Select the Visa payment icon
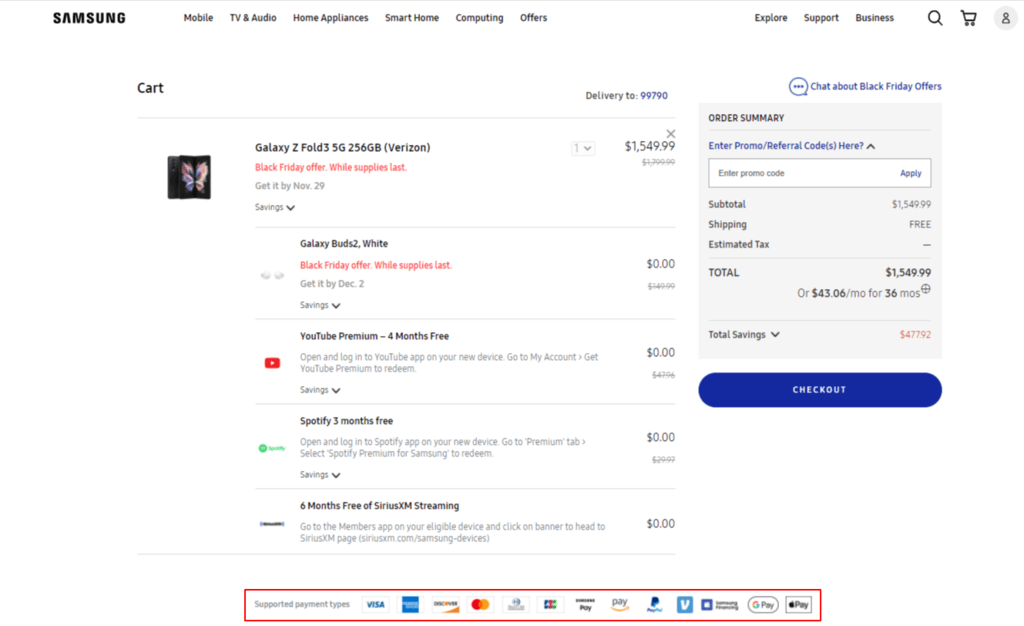Screen dimensions: 1024x626 tap(375, 604)
